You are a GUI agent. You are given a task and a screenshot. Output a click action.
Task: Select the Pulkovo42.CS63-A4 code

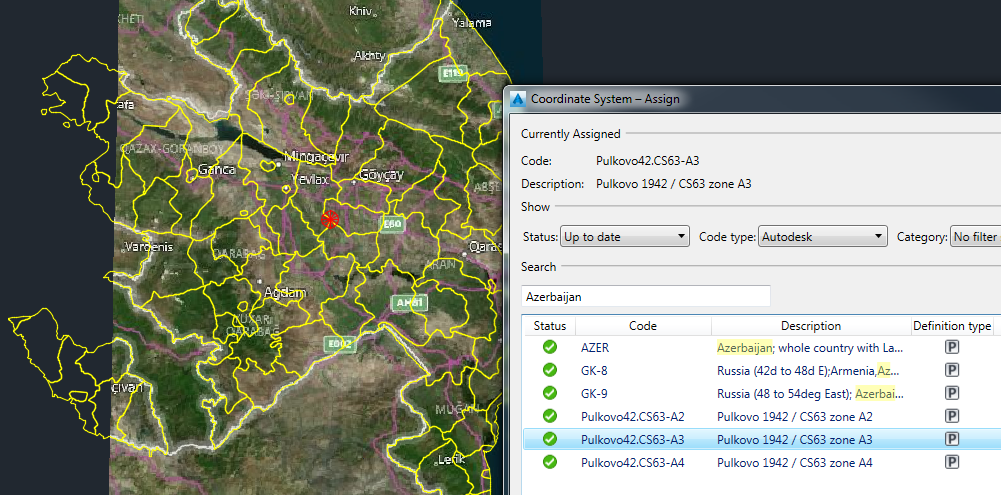pyautogui.click(x=633, y=462)
